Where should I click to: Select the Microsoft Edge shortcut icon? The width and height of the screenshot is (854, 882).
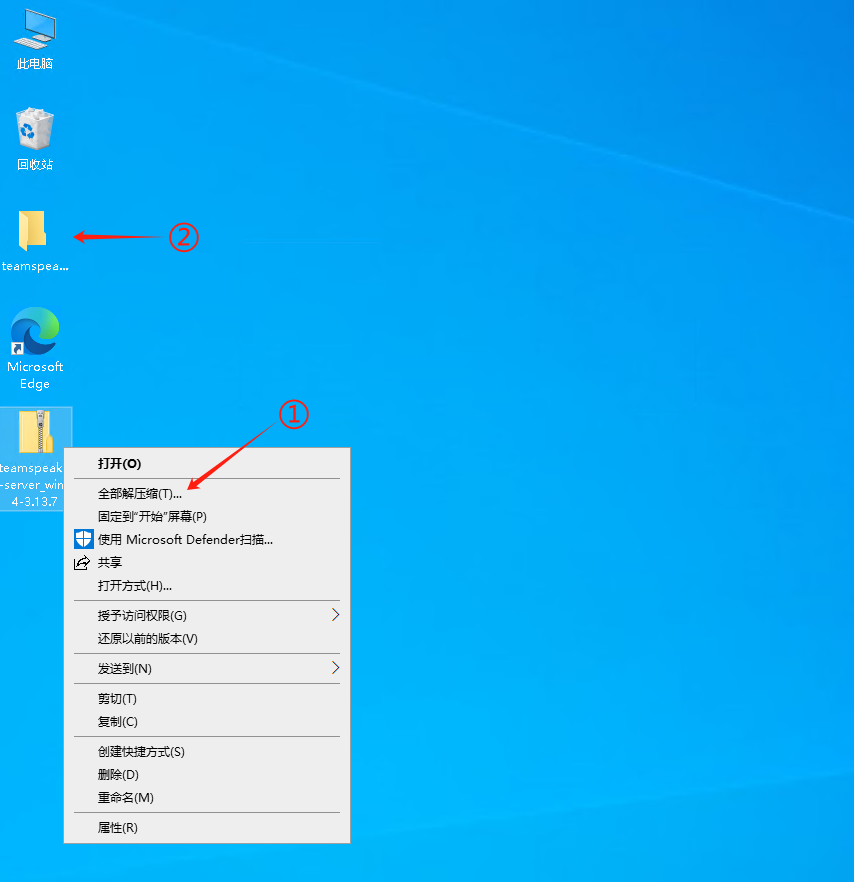pos(35,331)
